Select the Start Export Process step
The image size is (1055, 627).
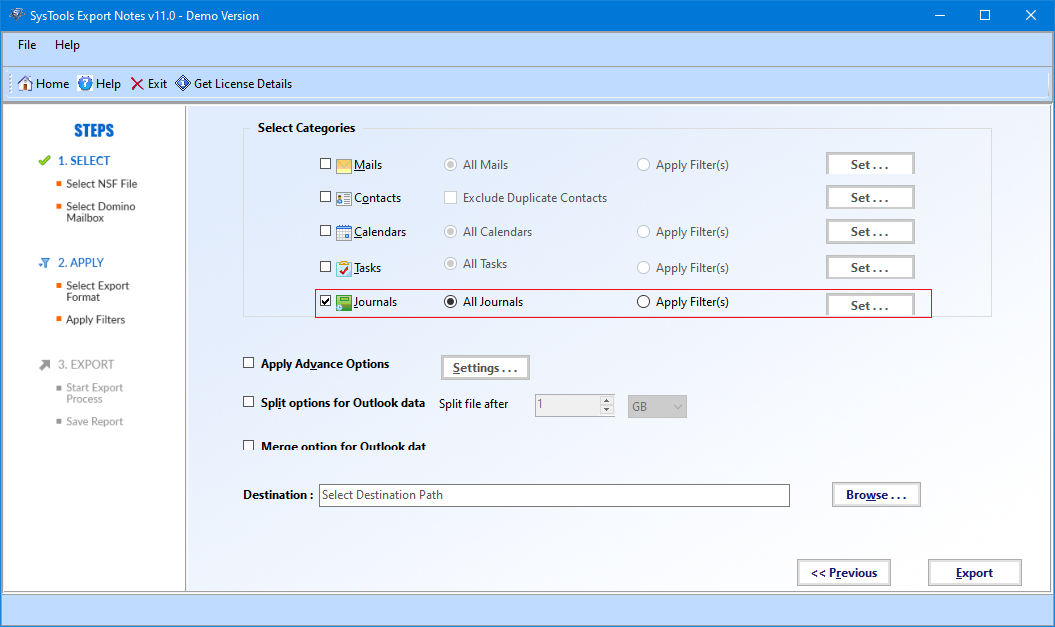[94, 394]
